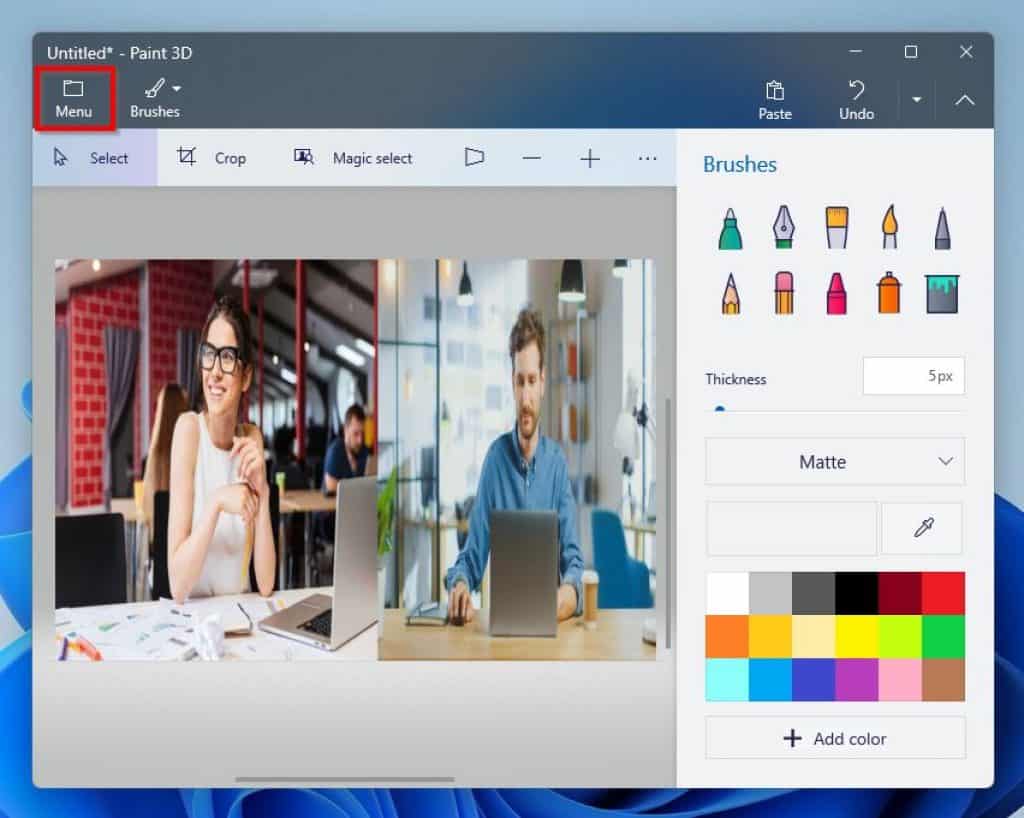
Task: Choose the lime color swatch
Action: point(900,637)
